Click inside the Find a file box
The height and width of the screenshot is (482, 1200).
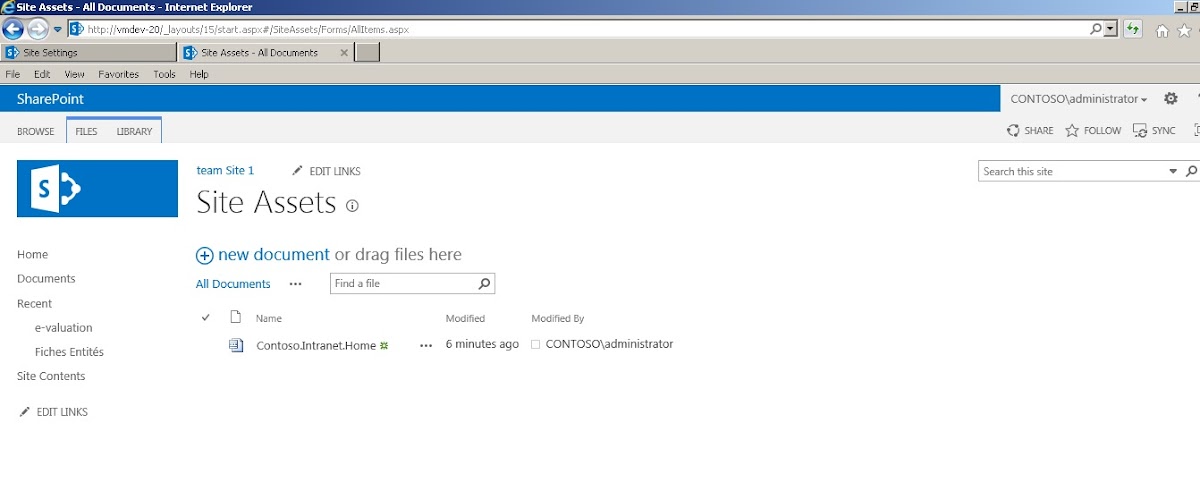[403, 284]
